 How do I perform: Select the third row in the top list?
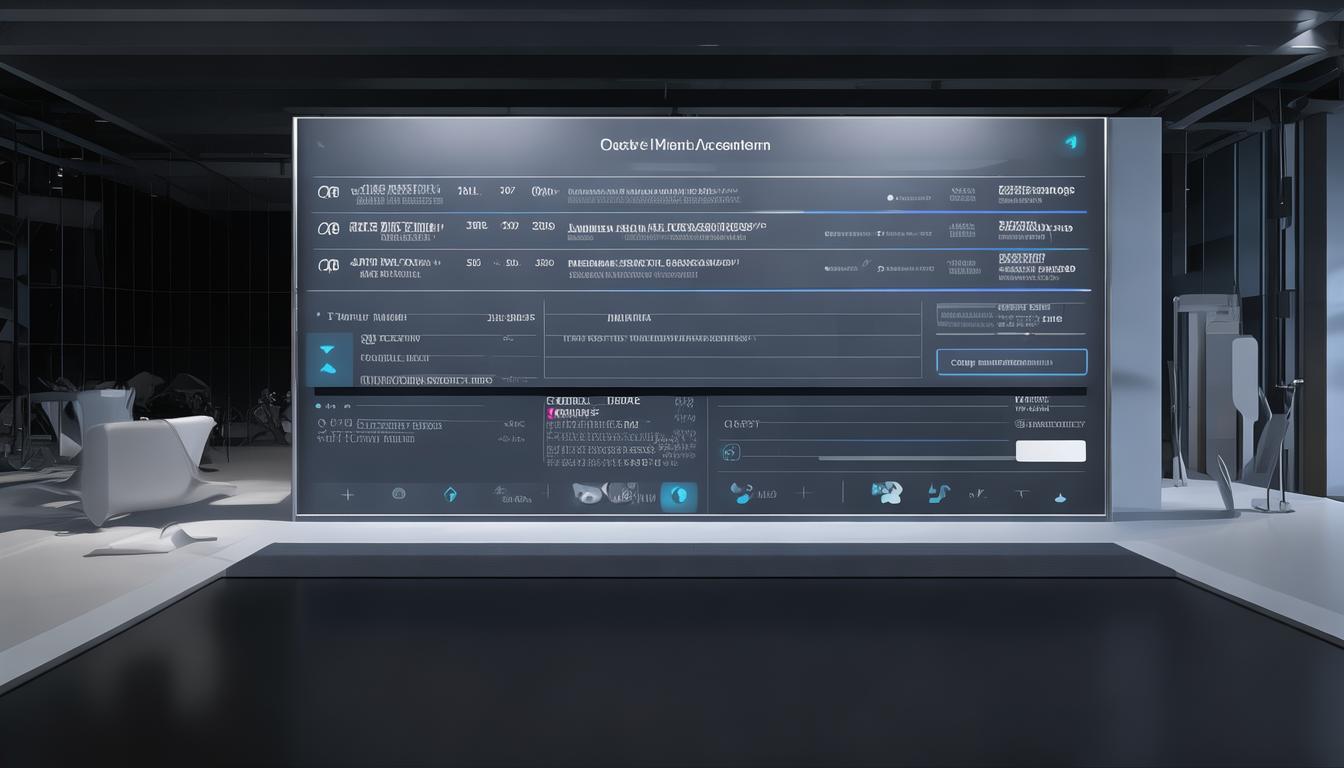point(650,267)
